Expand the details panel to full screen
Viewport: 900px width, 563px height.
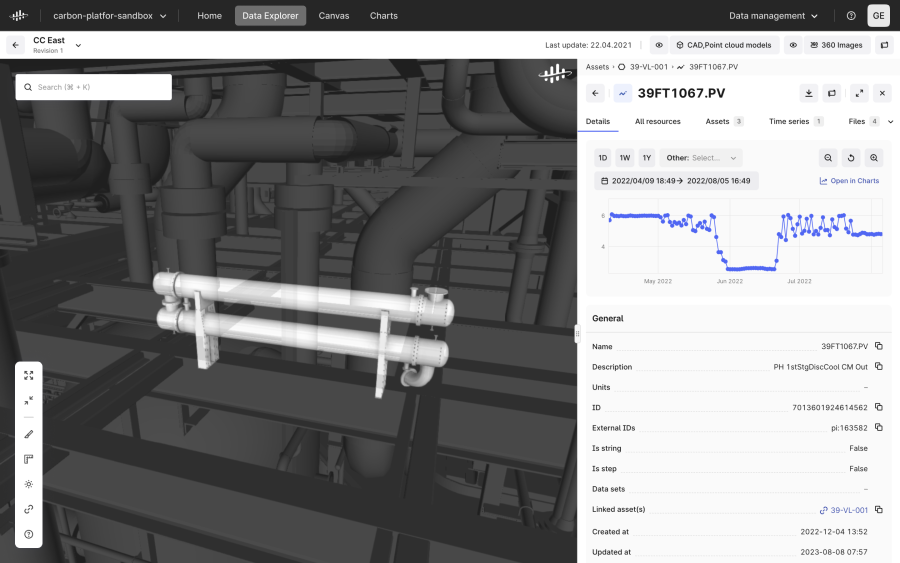tap(858, 93)
